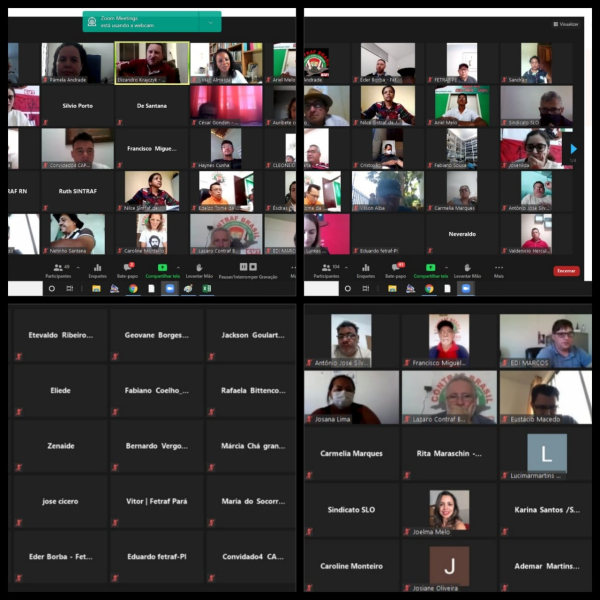The height and width of the screenshot is (600, 600).
Task: Expand the Participantes caret next to 104
Action: tap(346, 267)
